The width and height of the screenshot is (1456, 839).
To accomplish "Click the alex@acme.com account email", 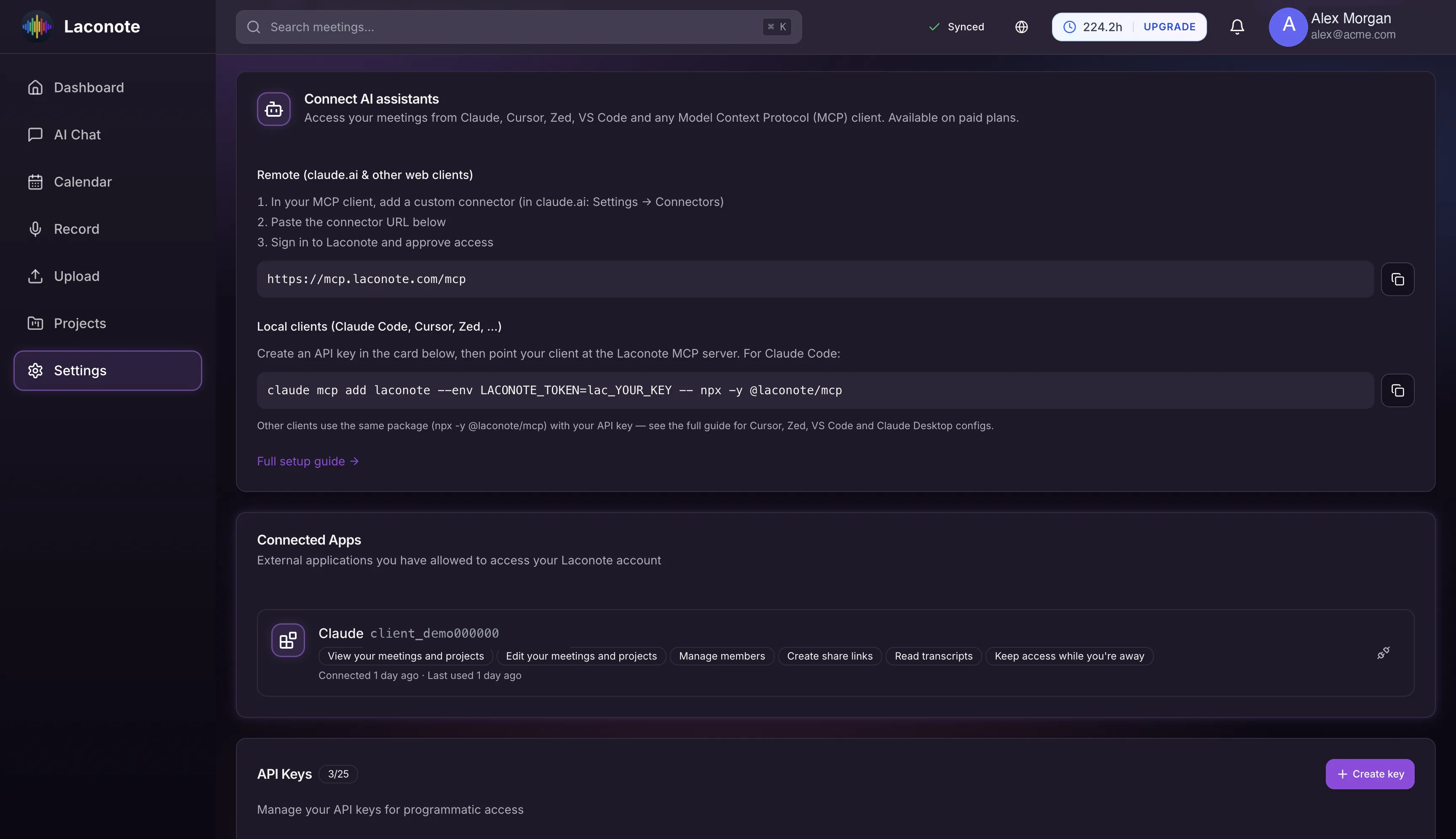I will click(1353, 35).
